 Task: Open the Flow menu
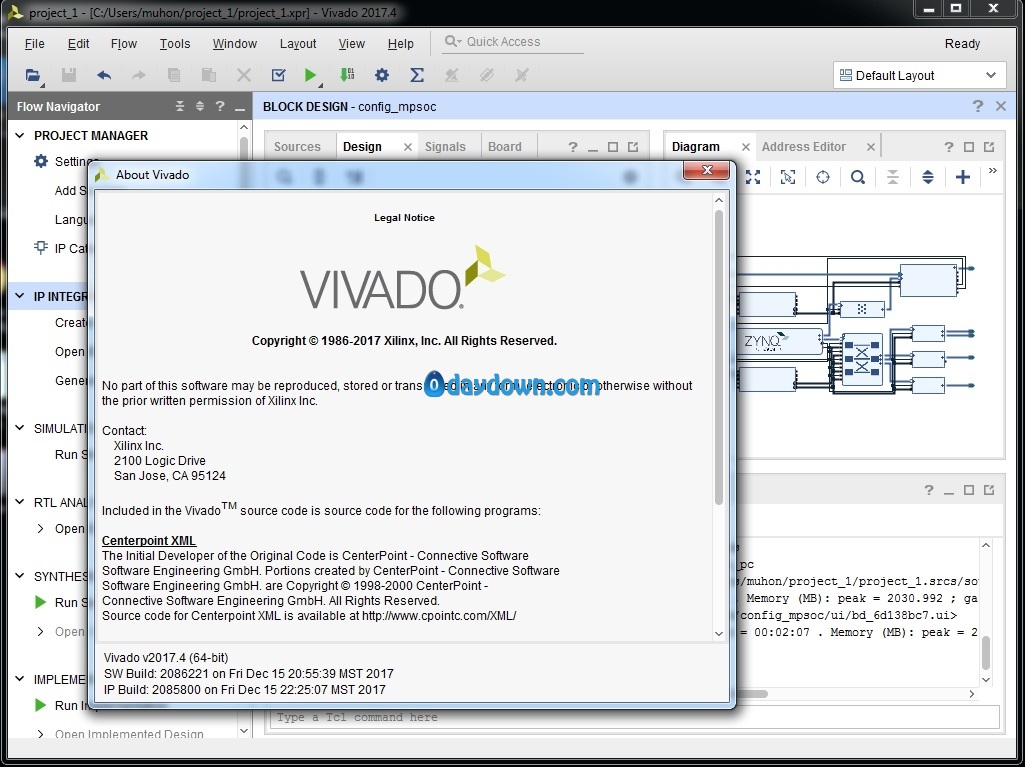[124, 43]
